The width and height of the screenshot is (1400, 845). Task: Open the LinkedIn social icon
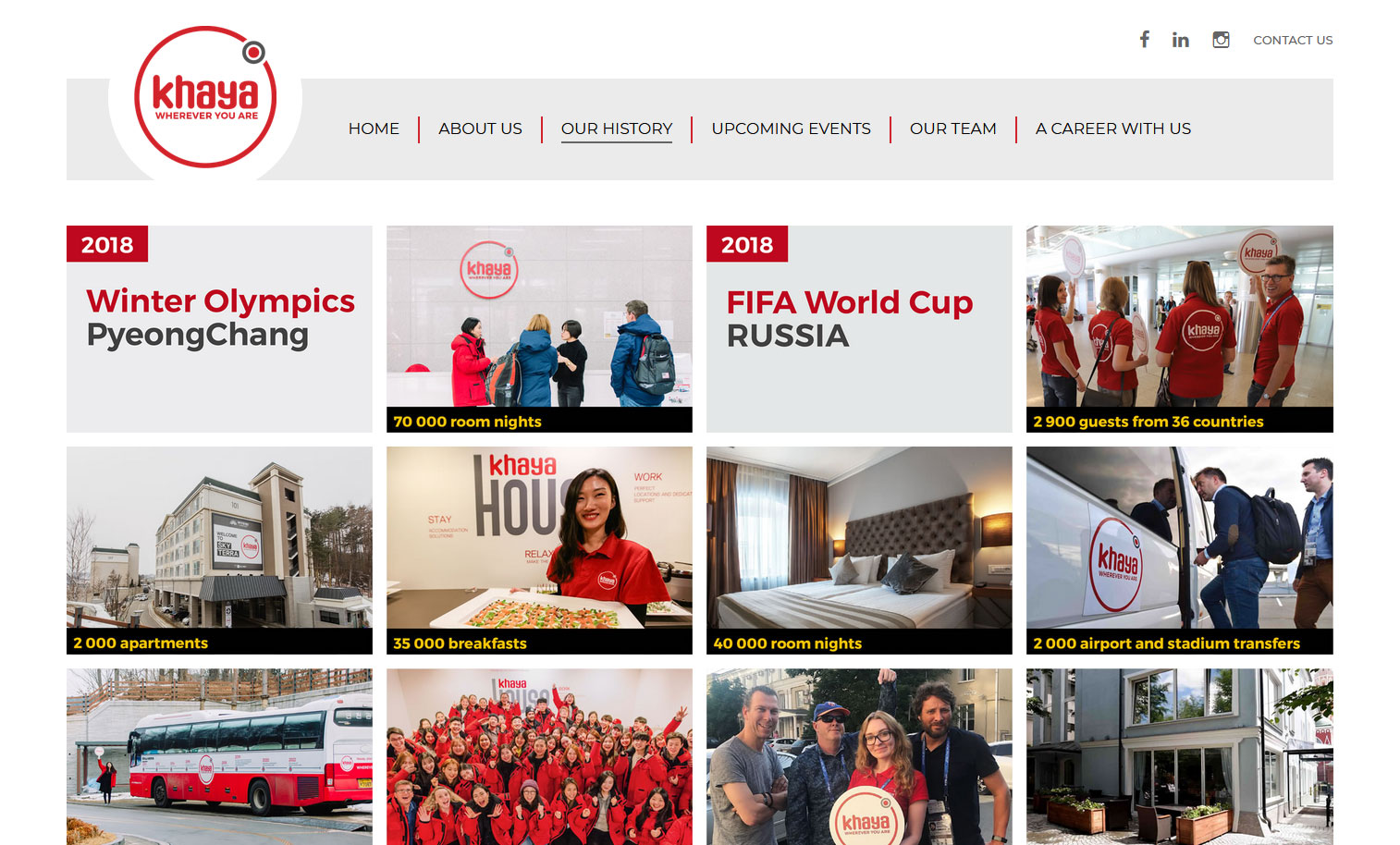pyautogui.click(x=1181, y=40)
